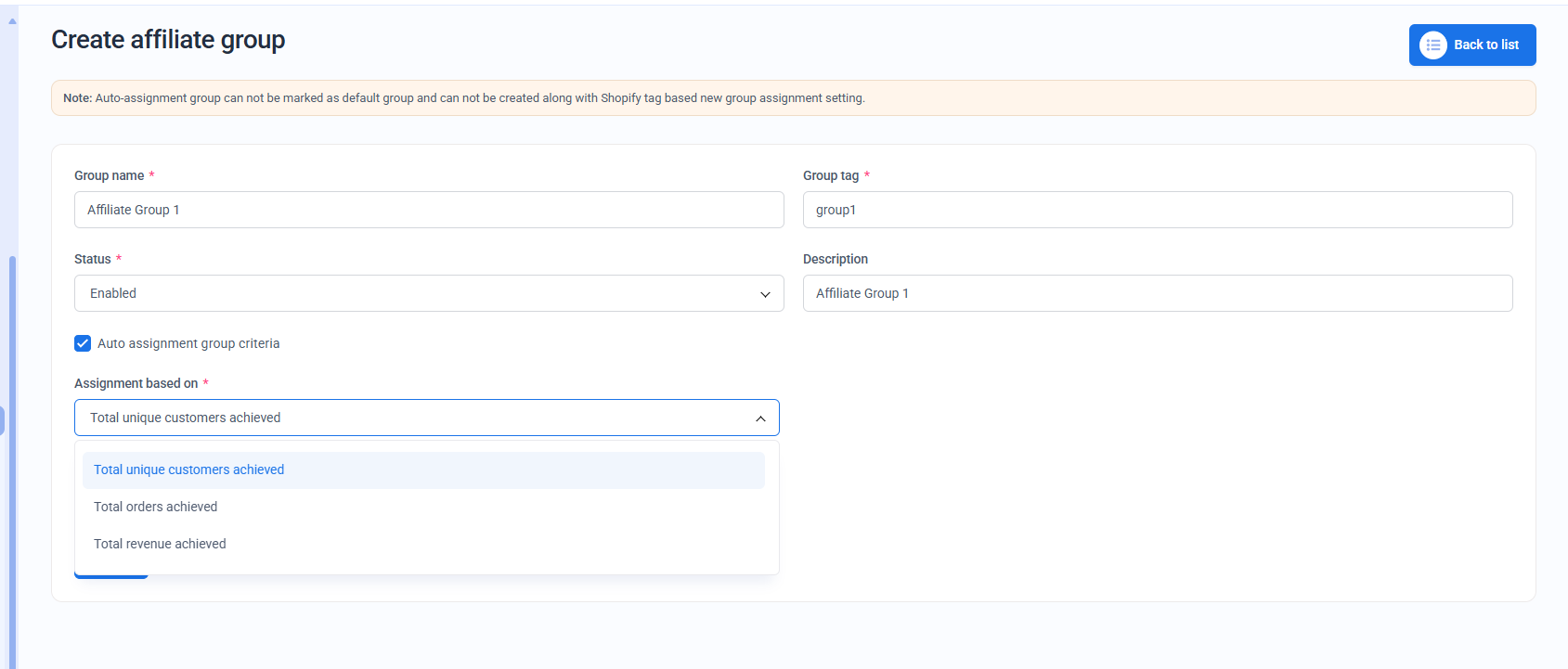Click the Back to list button label
This screenshot has height=669, width=1568.
click(x=1485, y=45)
